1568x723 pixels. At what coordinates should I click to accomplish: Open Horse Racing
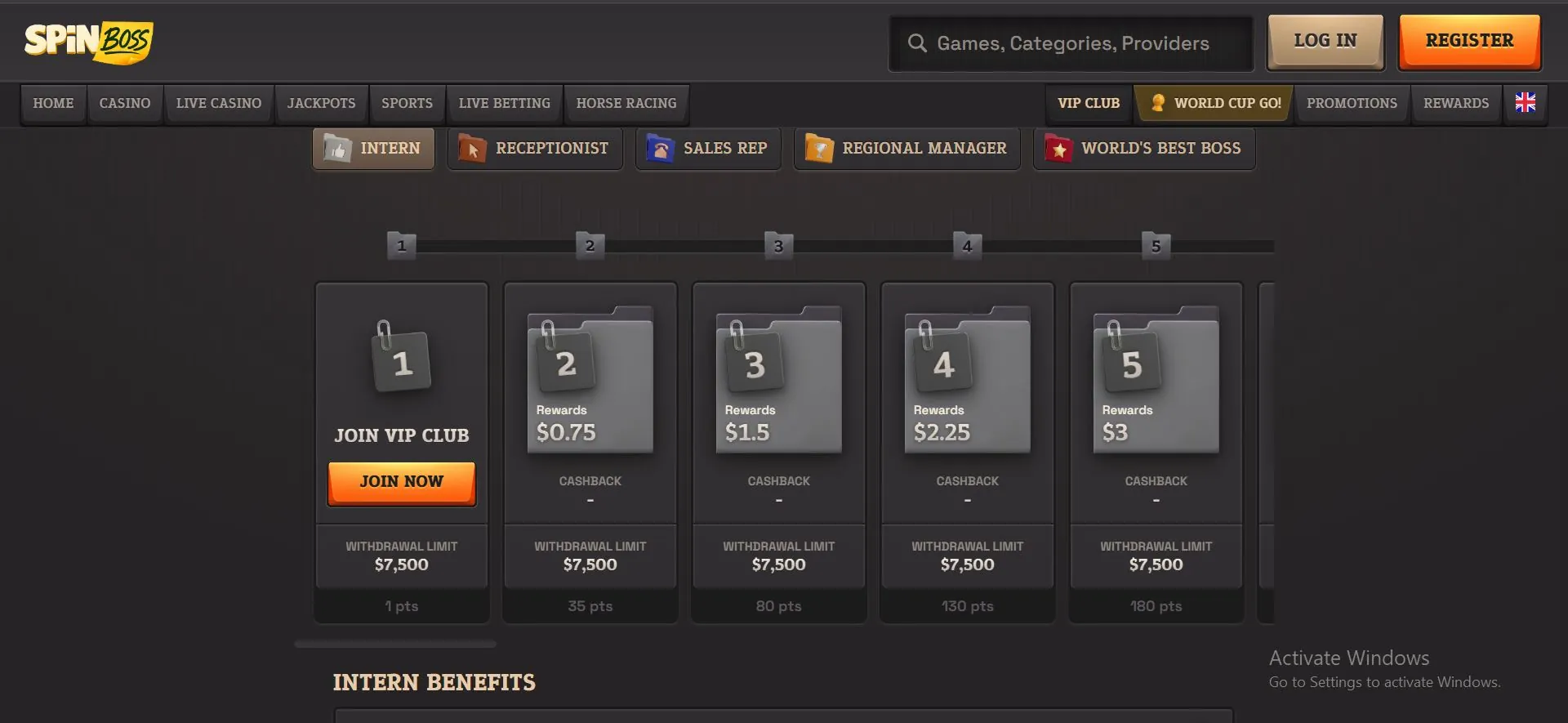626,104
